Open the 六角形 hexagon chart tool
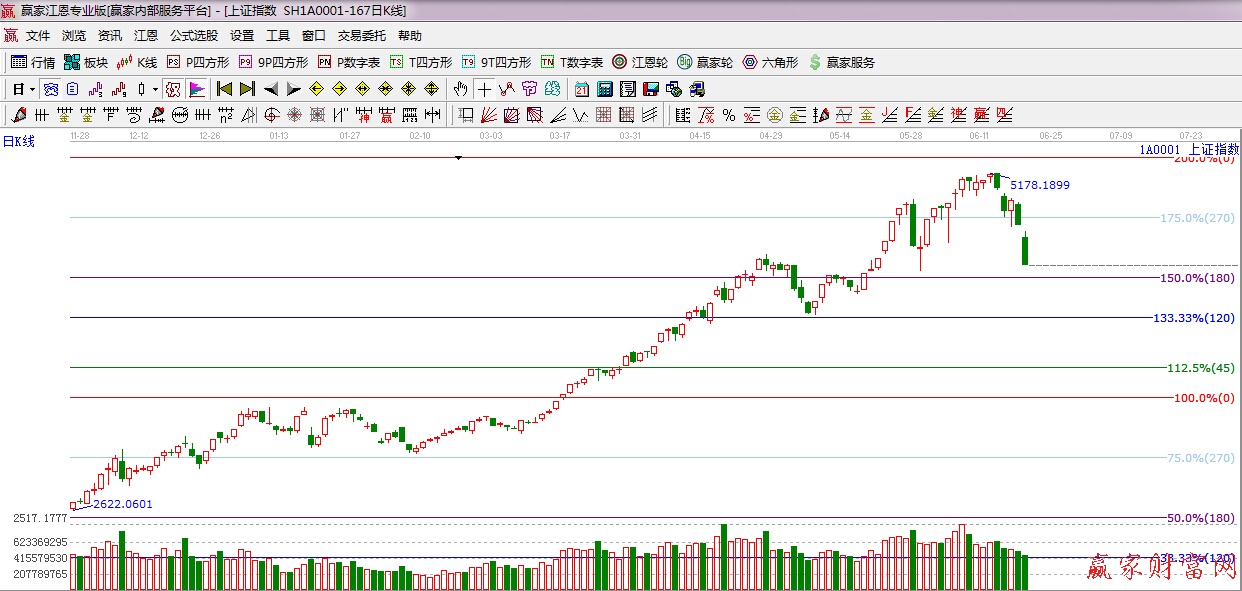1242x591 pixels. (x=770, y=62)
